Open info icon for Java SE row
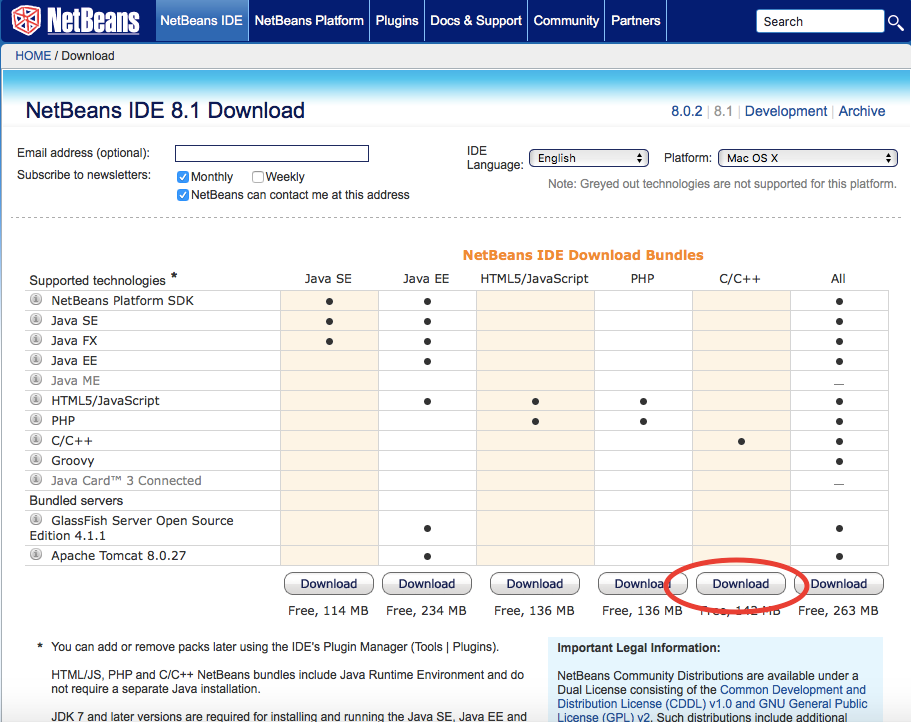Viewport: 911px width, 722px height. pos(36,319)
